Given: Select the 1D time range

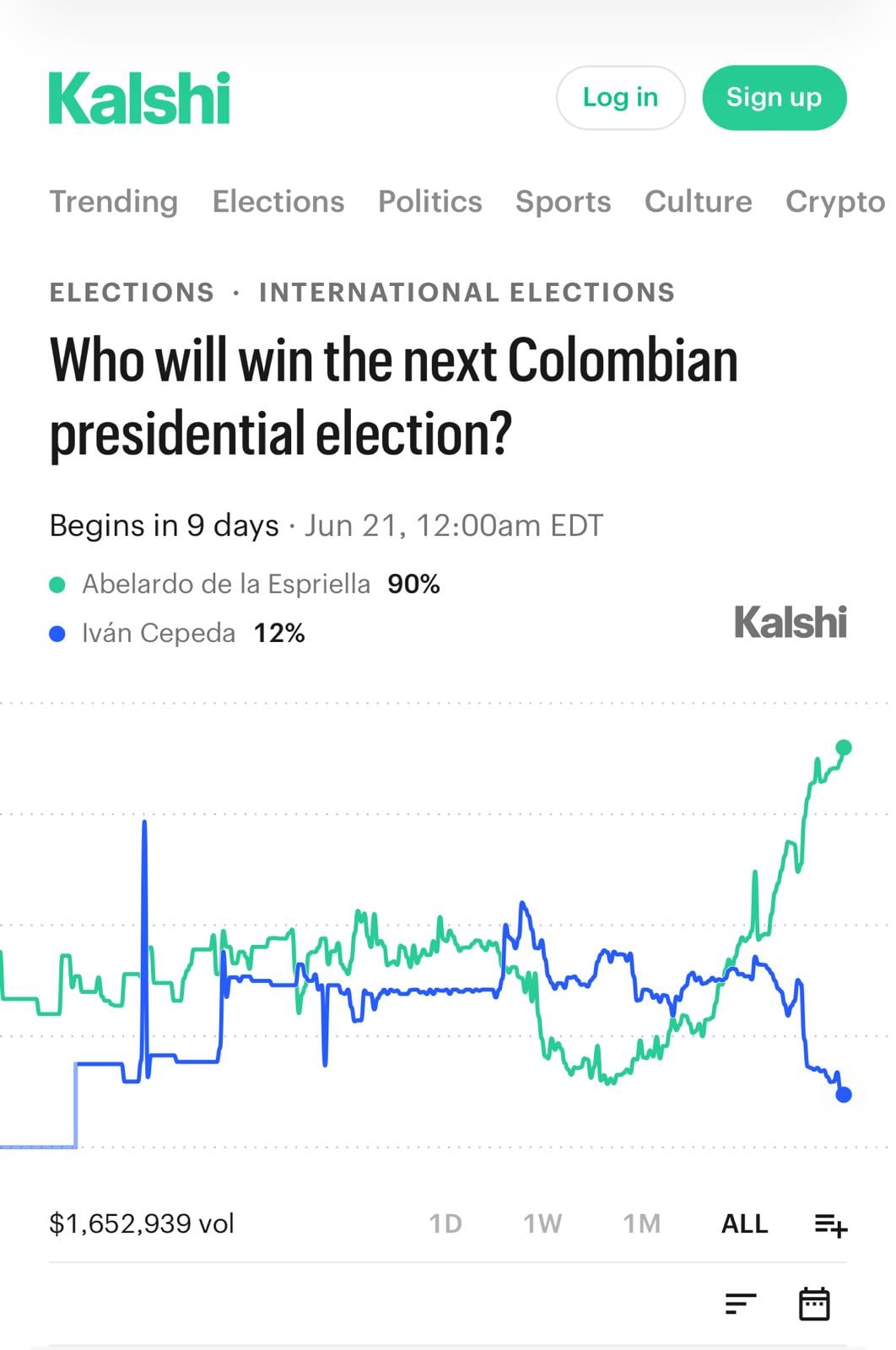Looking at the screenshot, I should pos(445,1223).
